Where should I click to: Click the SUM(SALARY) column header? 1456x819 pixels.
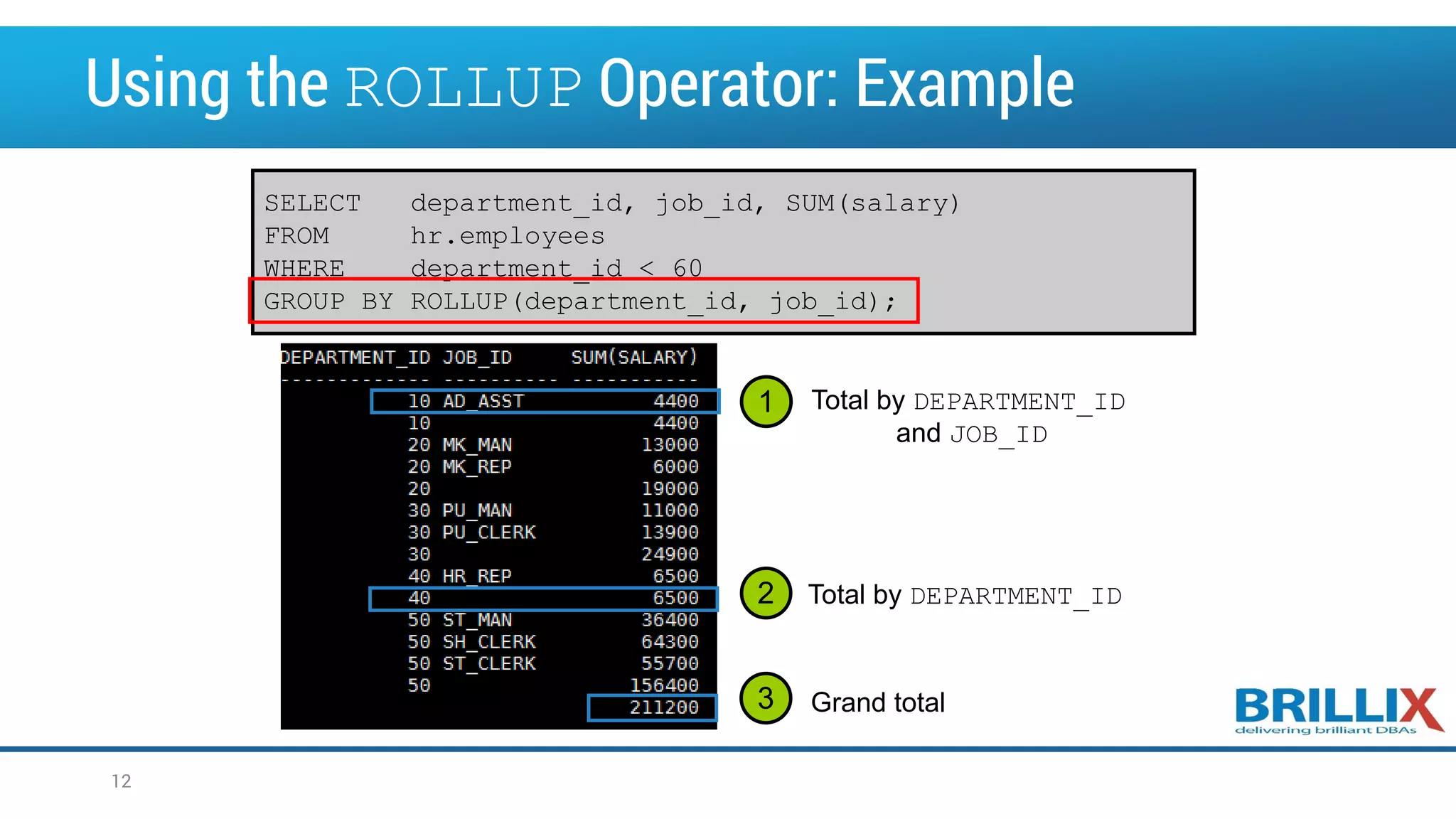[x=634, y=357]
